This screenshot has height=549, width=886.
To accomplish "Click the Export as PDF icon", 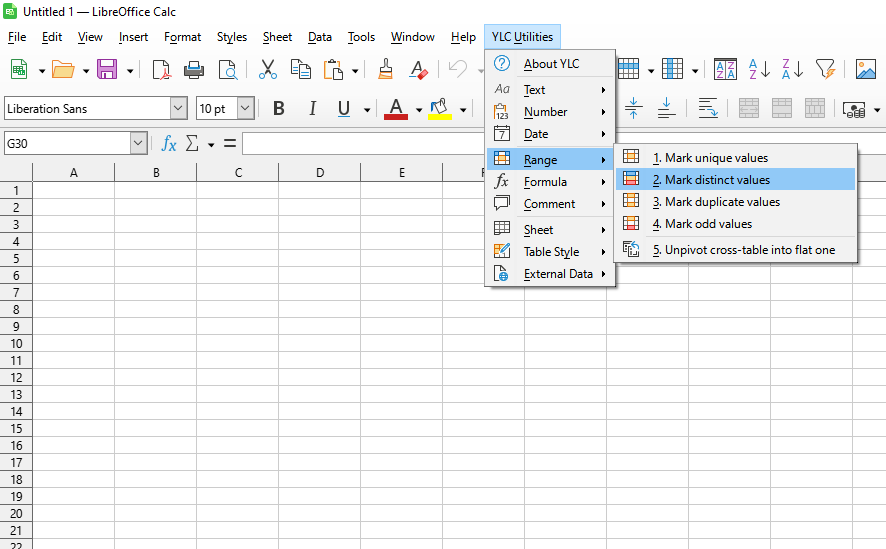I will [161, 69].
